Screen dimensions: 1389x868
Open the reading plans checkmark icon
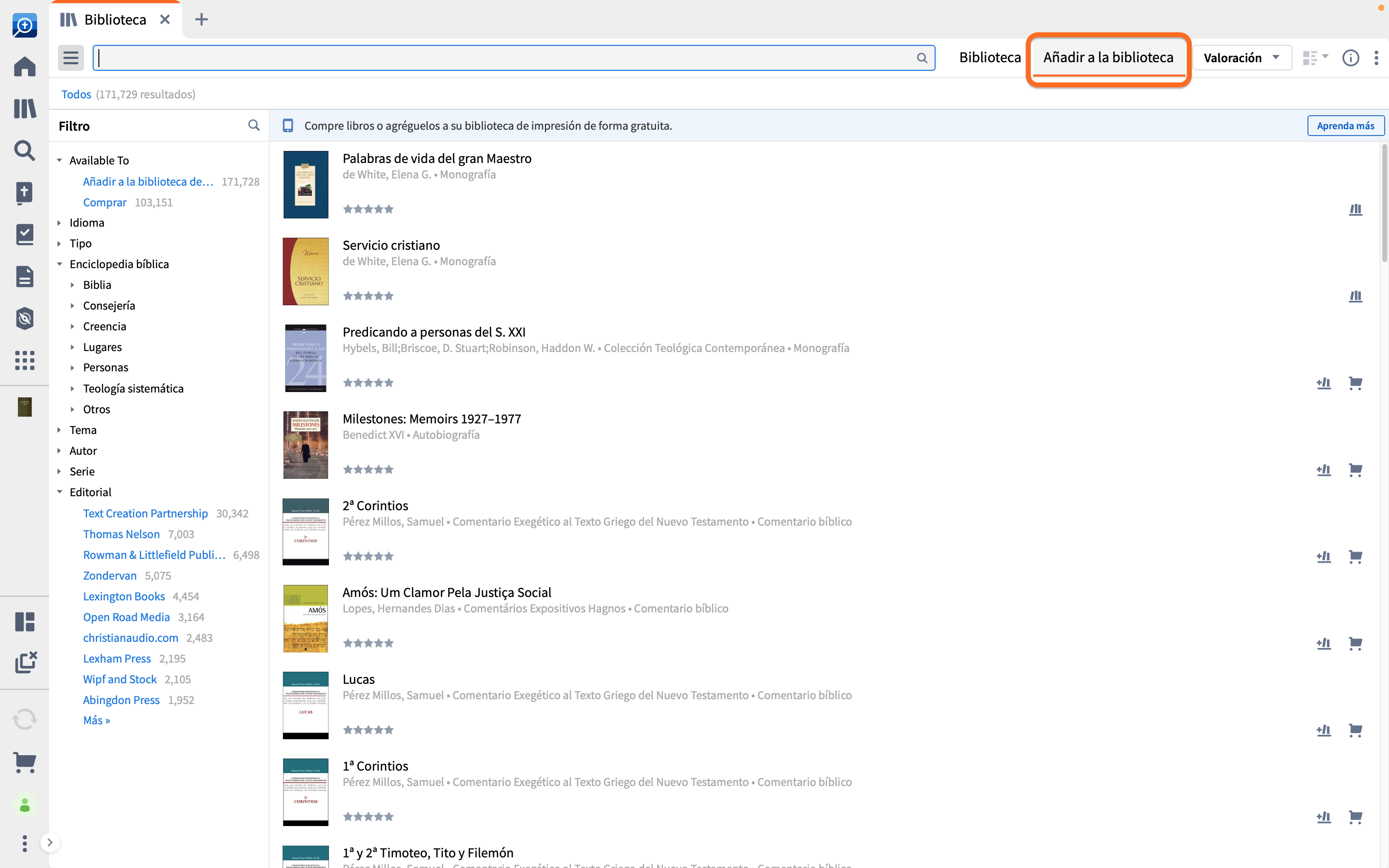click(25, 234)
